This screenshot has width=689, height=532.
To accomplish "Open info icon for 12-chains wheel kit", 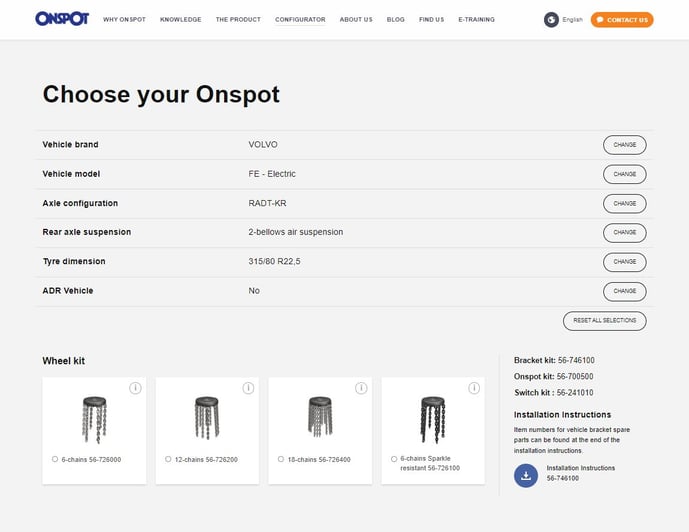I will tap(248, 388).
